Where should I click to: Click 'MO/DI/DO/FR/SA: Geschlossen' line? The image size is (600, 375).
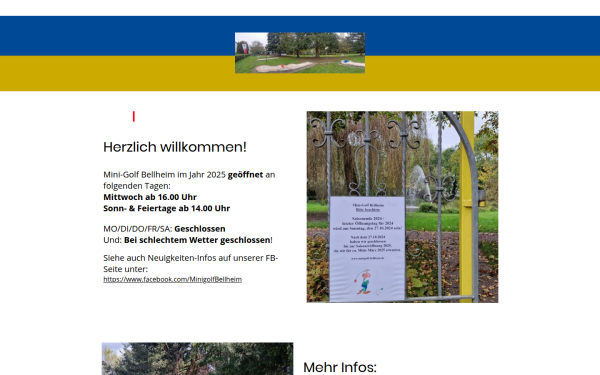pos(164,229)
